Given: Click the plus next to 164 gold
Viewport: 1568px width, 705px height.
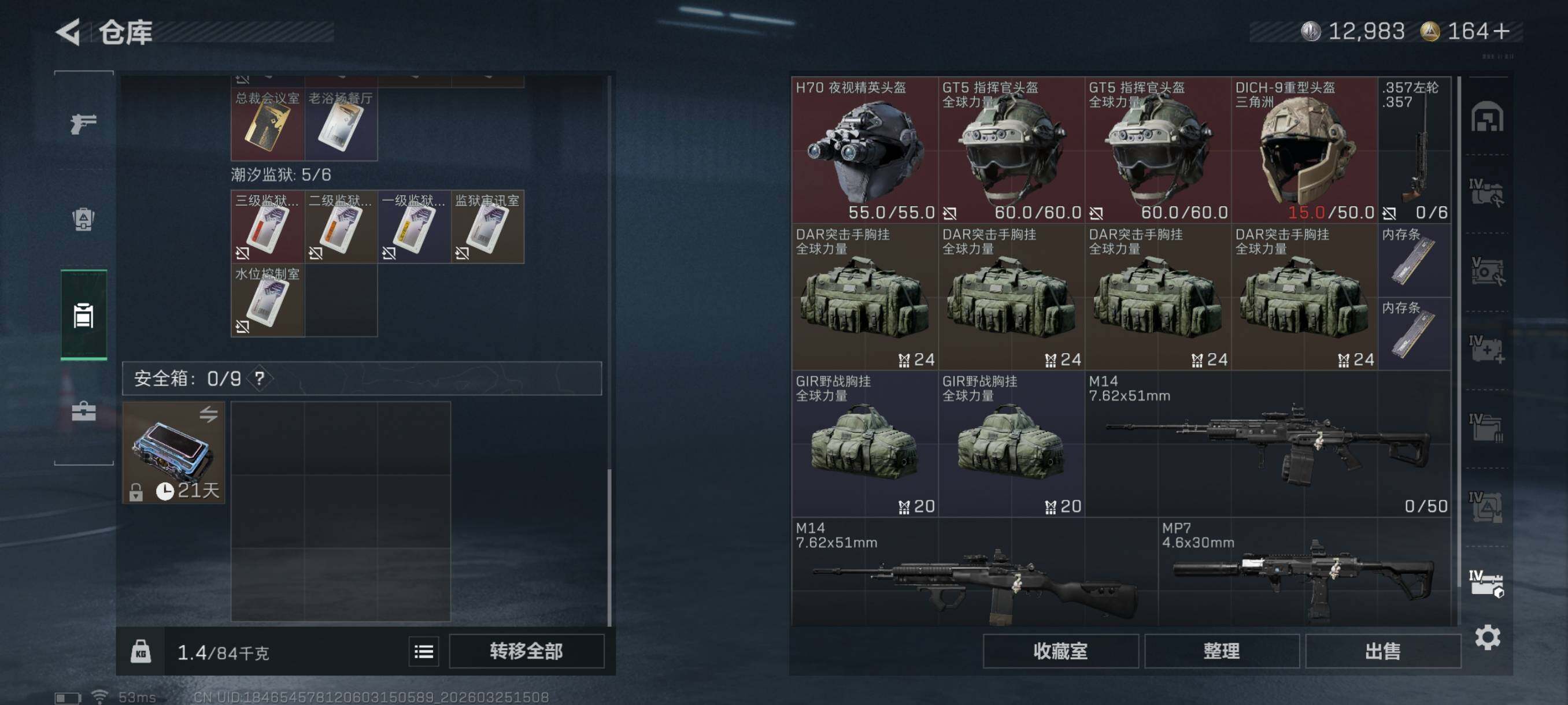Looking at the screenshot, I should tap(1501, 31).
